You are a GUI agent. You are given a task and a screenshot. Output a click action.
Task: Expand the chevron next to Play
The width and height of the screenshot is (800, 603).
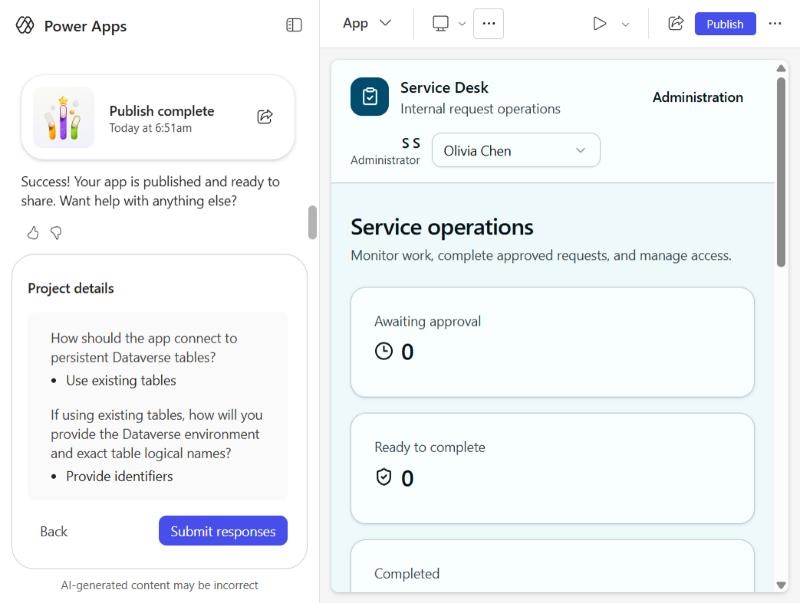pos(625,24)
